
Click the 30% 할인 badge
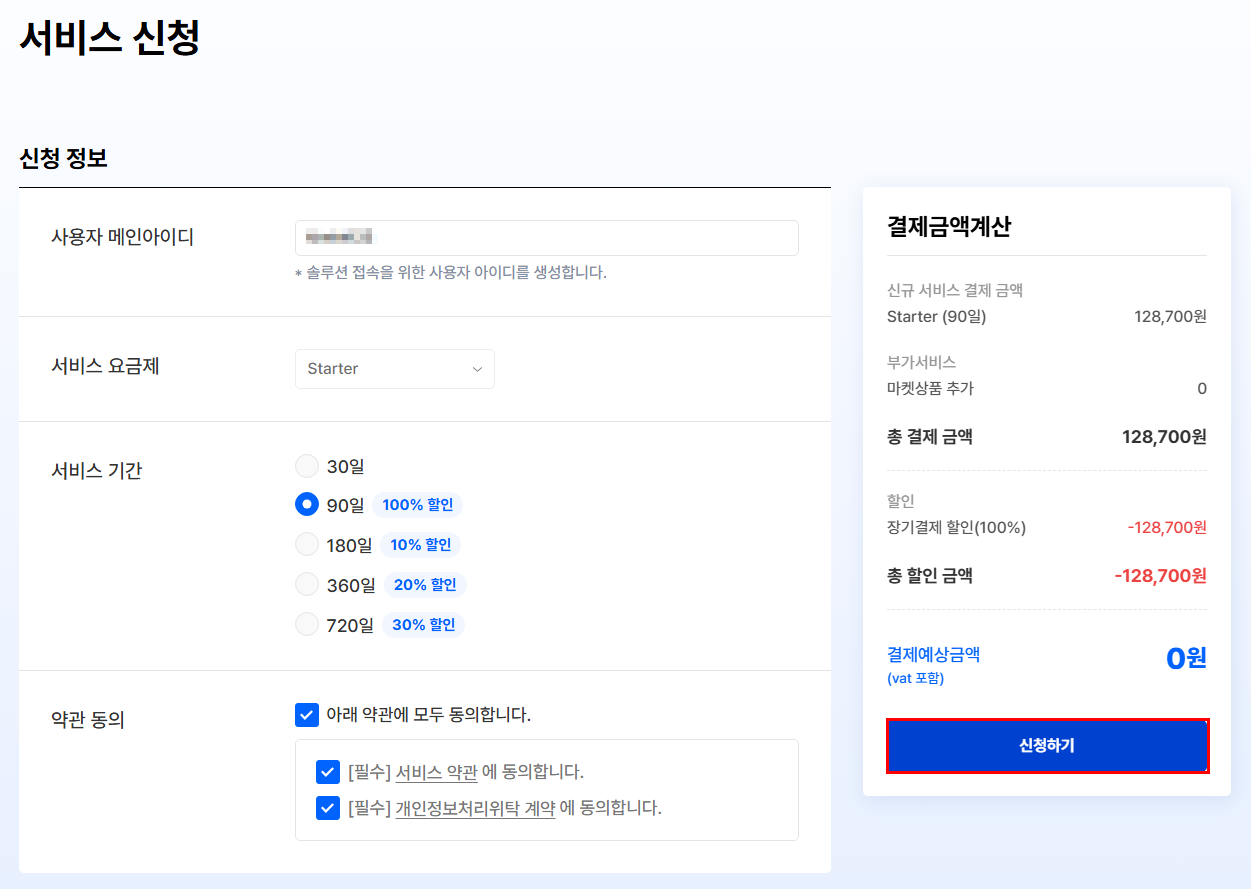pyautogui.click(x=423, y=625)
